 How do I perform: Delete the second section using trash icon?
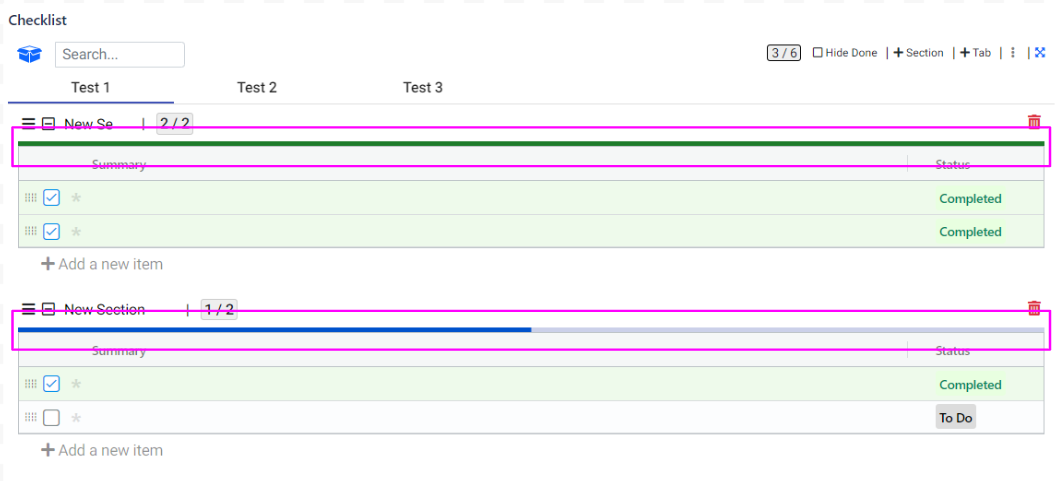(1034, 308)
